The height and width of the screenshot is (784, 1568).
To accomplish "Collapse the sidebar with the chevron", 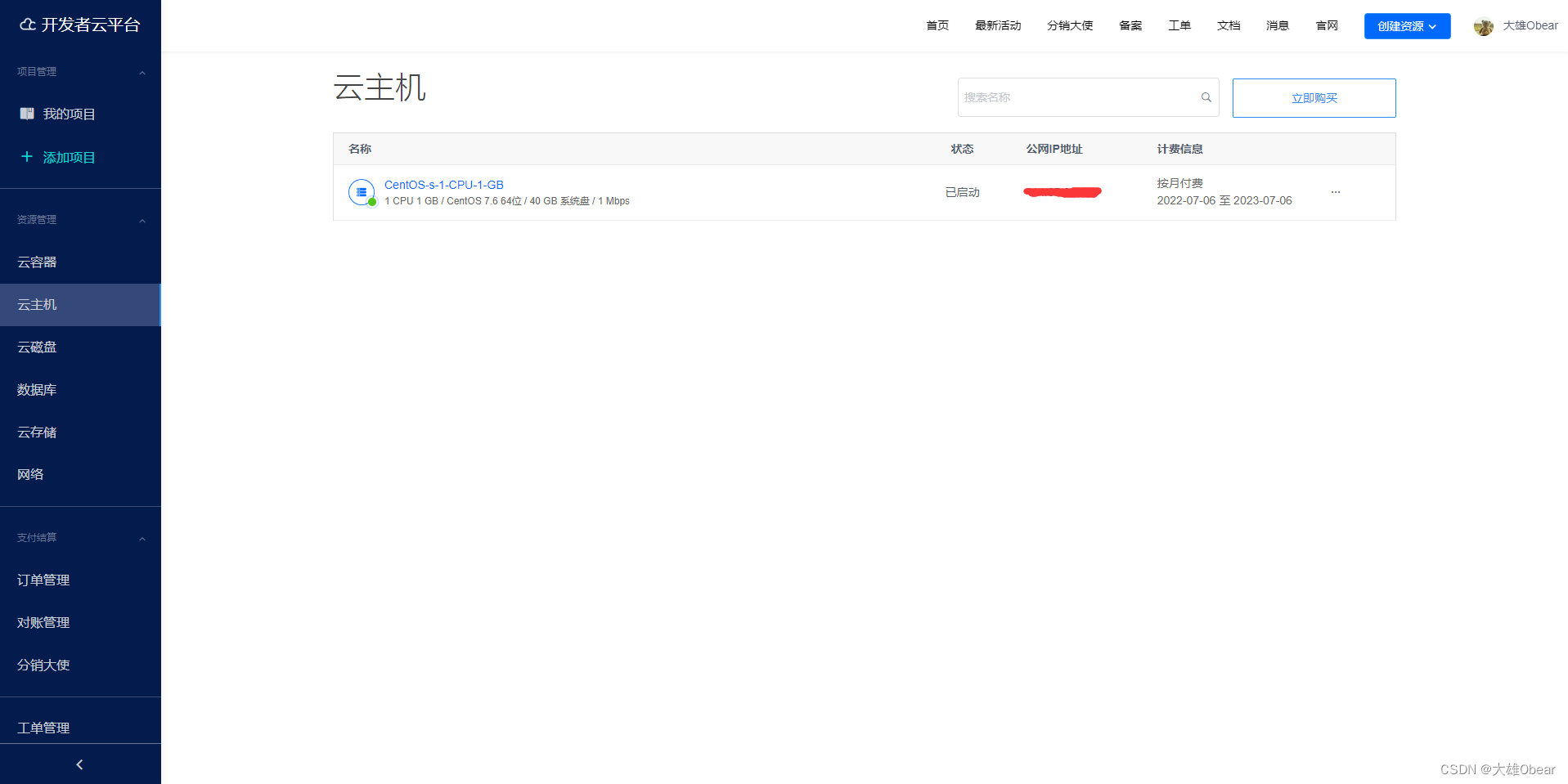I will coord(79,764).
